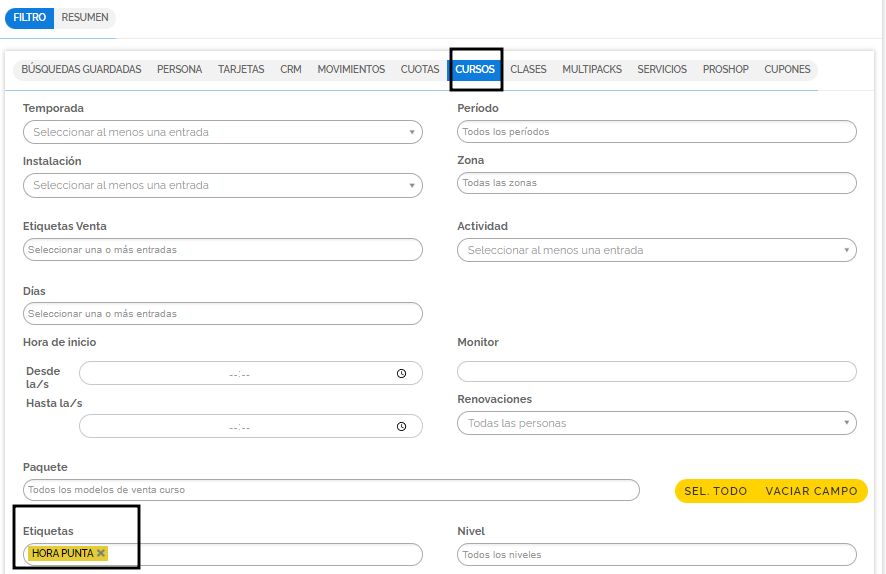Expand the Renovaciones dropdown

pyautogui.click(x=657, y=423)
